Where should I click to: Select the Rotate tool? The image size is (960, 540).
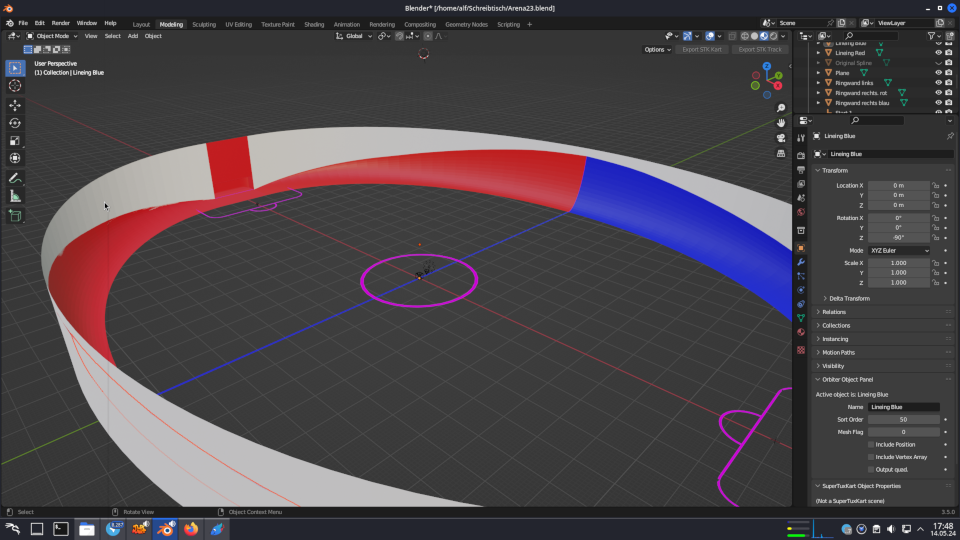[x=15, y=123]
